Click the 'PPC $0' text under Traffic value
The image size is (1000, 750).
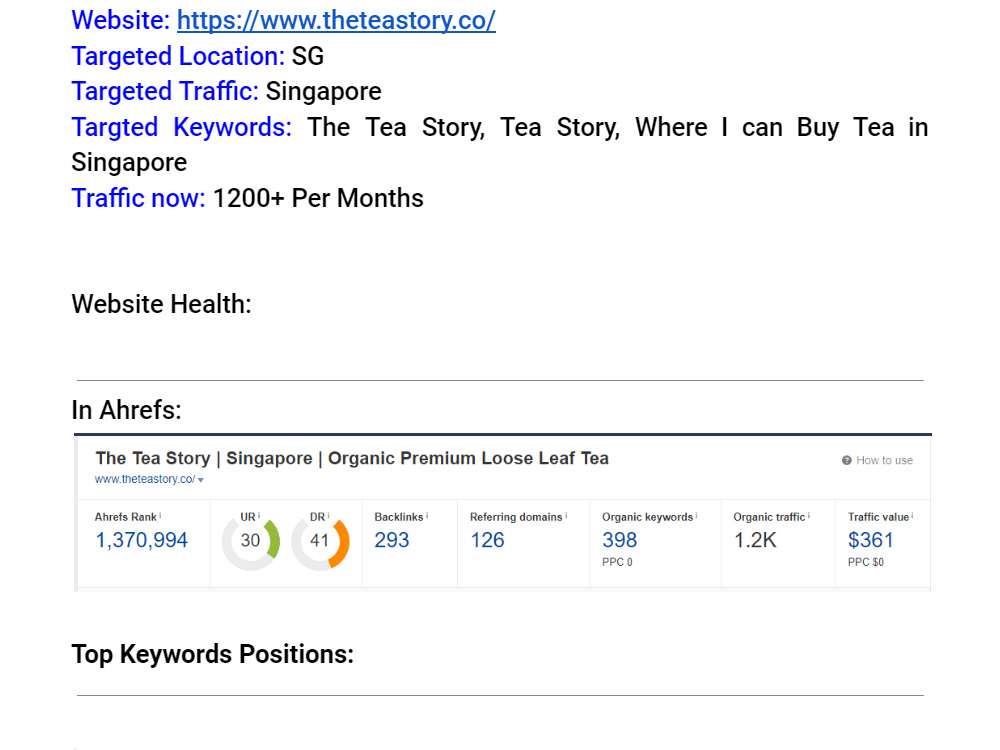865,562
